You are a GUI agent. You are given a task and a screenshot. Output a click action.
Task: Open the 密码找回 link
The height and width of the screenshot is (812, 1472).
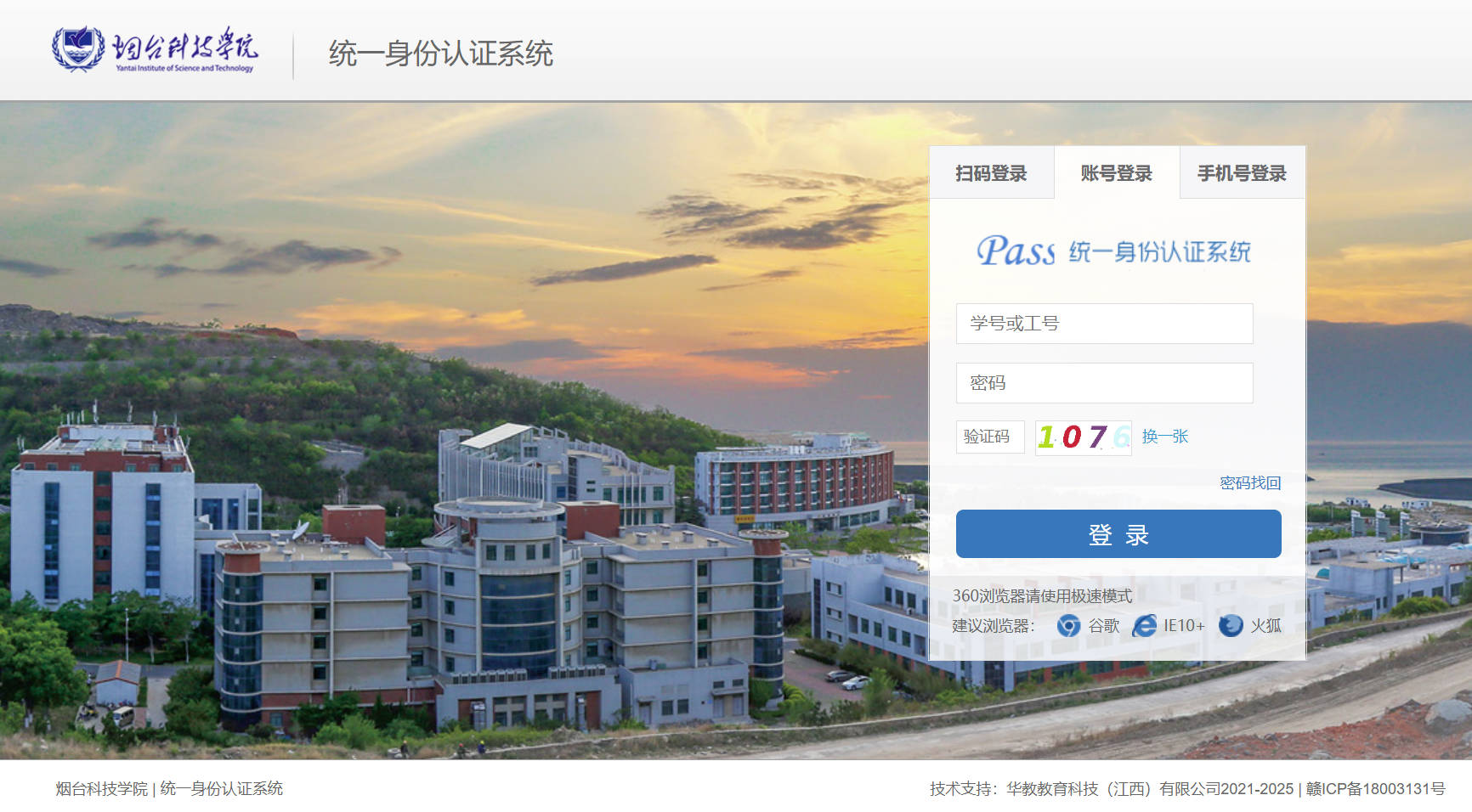[x=1250, y=483]
